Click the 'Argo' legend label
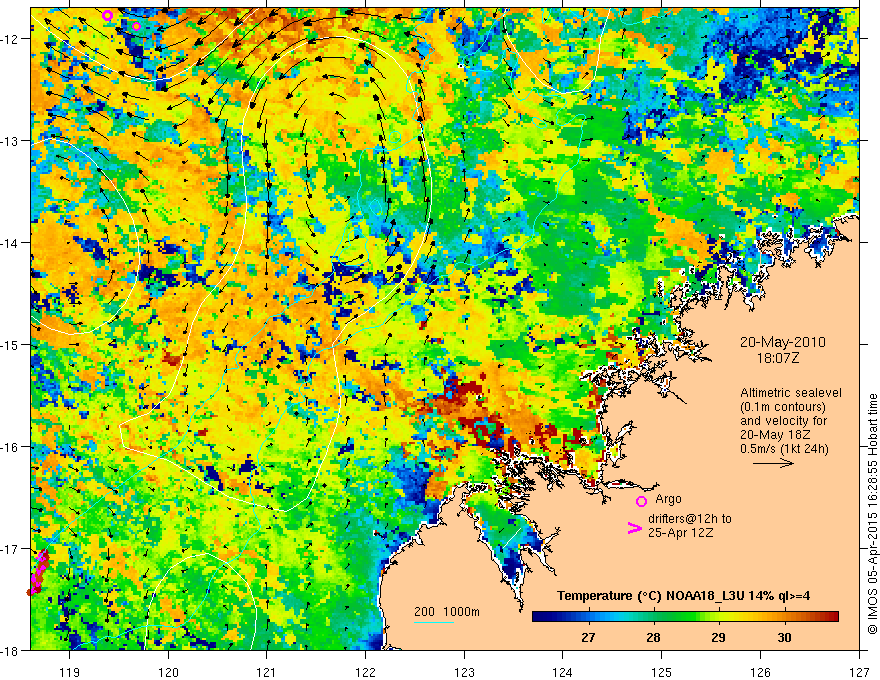This screenshot has height=680, width=880. (x=668, y=499)
